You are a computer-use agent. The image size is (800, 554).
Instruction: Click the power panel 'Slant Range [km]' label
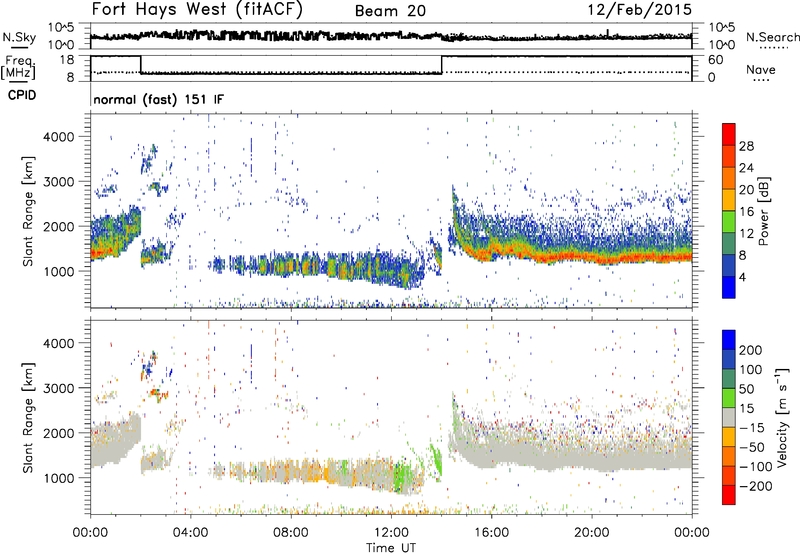28,211
